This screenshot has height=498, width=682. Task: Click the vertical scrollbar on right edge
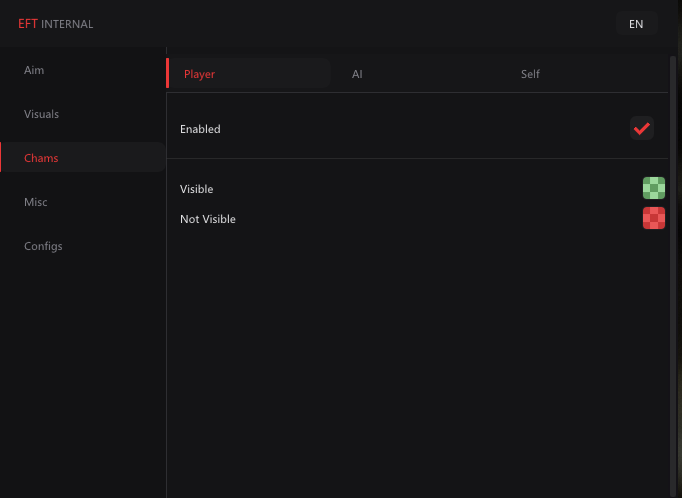[672, 275]
